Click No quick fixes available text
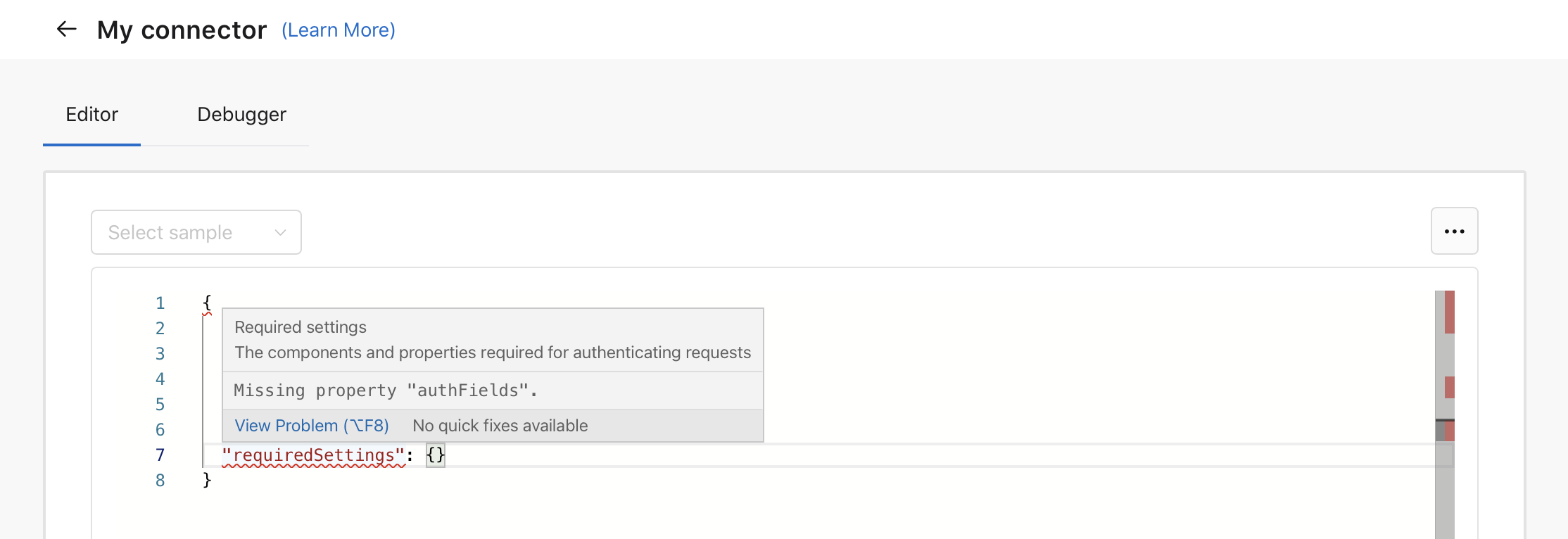Viewport: 1568px width, 539px height. [x=500, y=425]
